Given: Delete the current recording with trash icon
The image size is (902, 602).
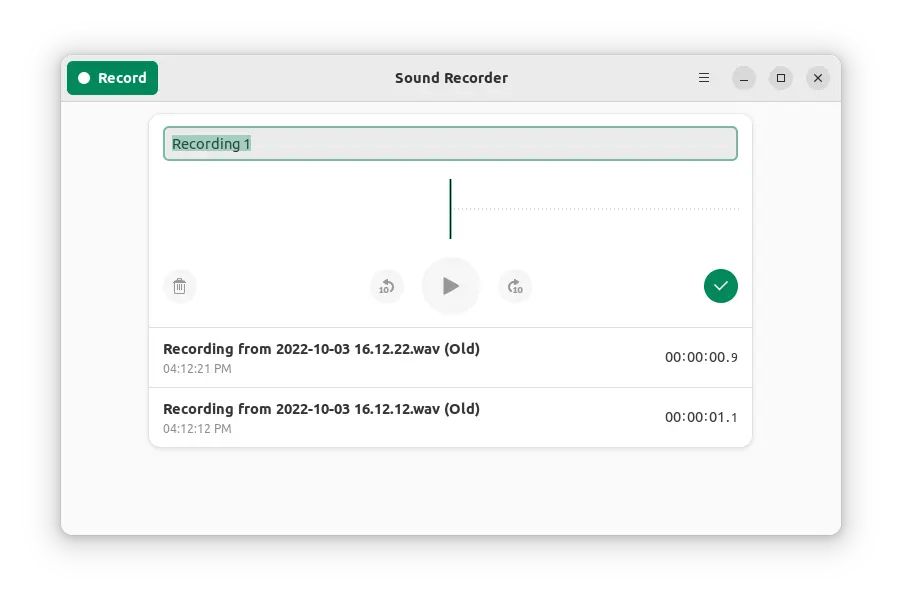Looking at the screenshot, I should (x=180, y=287).
